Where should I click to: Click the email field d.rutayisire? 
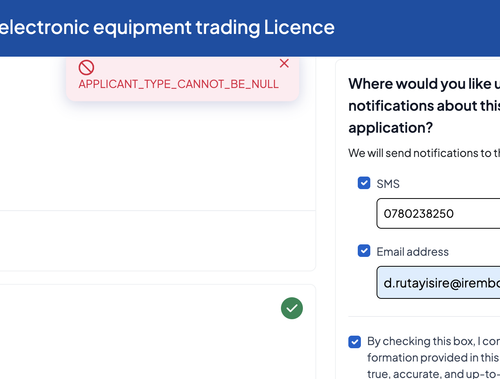coord(438,282)
